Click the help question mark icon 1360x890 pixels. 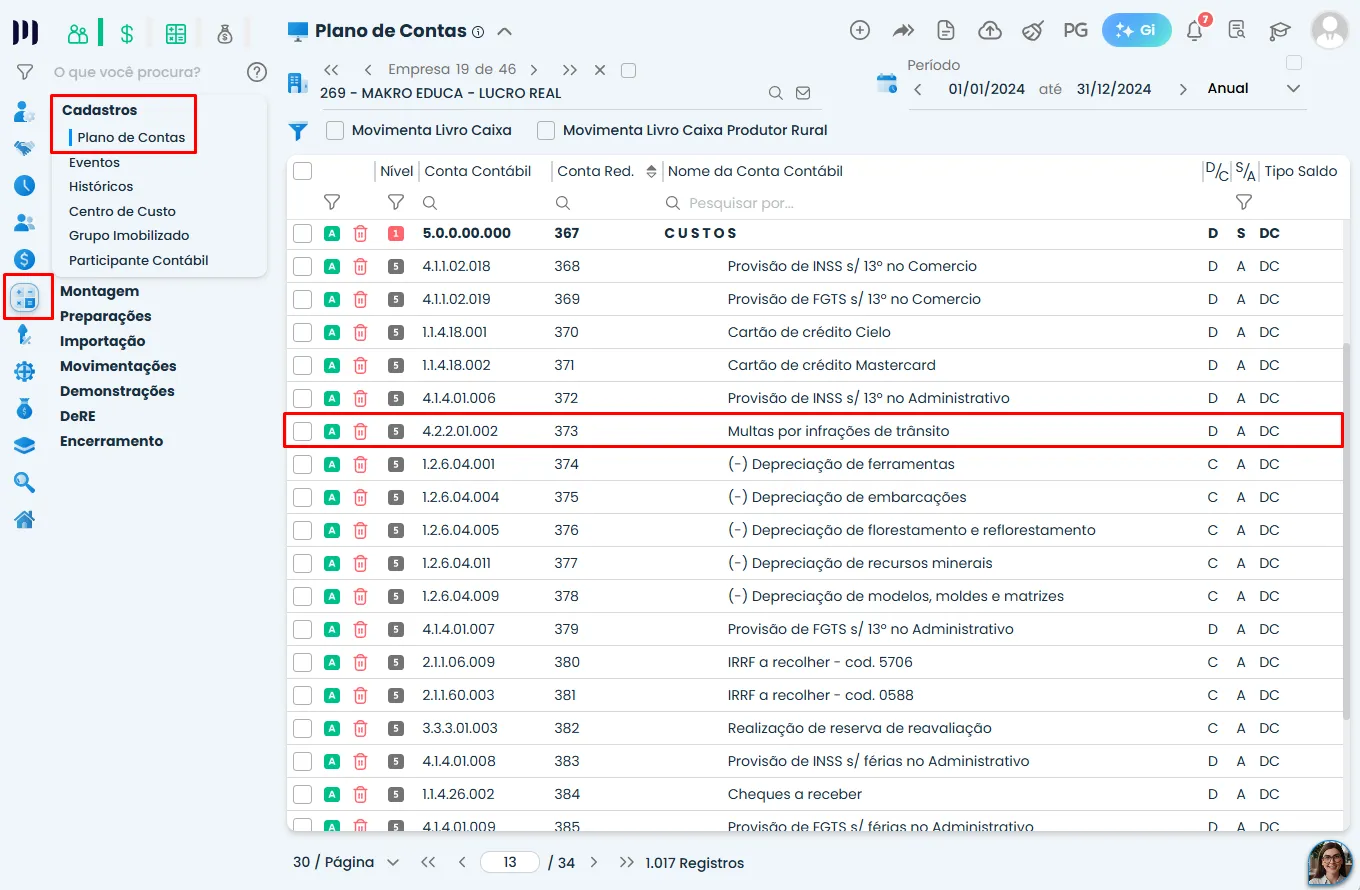tap(257, 71)
